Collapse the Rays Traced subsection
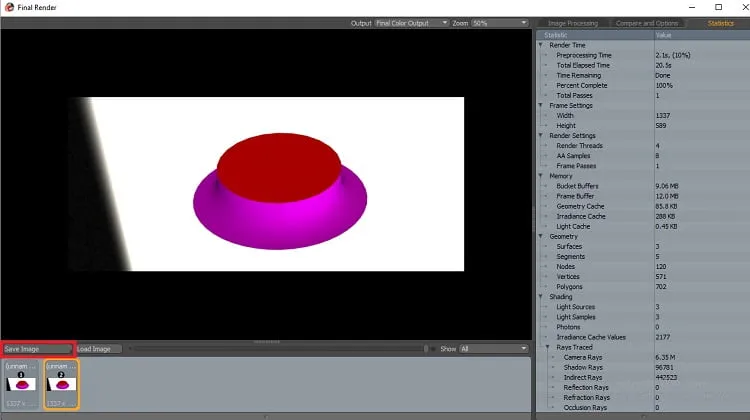This screenshot has width=750, height=420. pos(548,347)
